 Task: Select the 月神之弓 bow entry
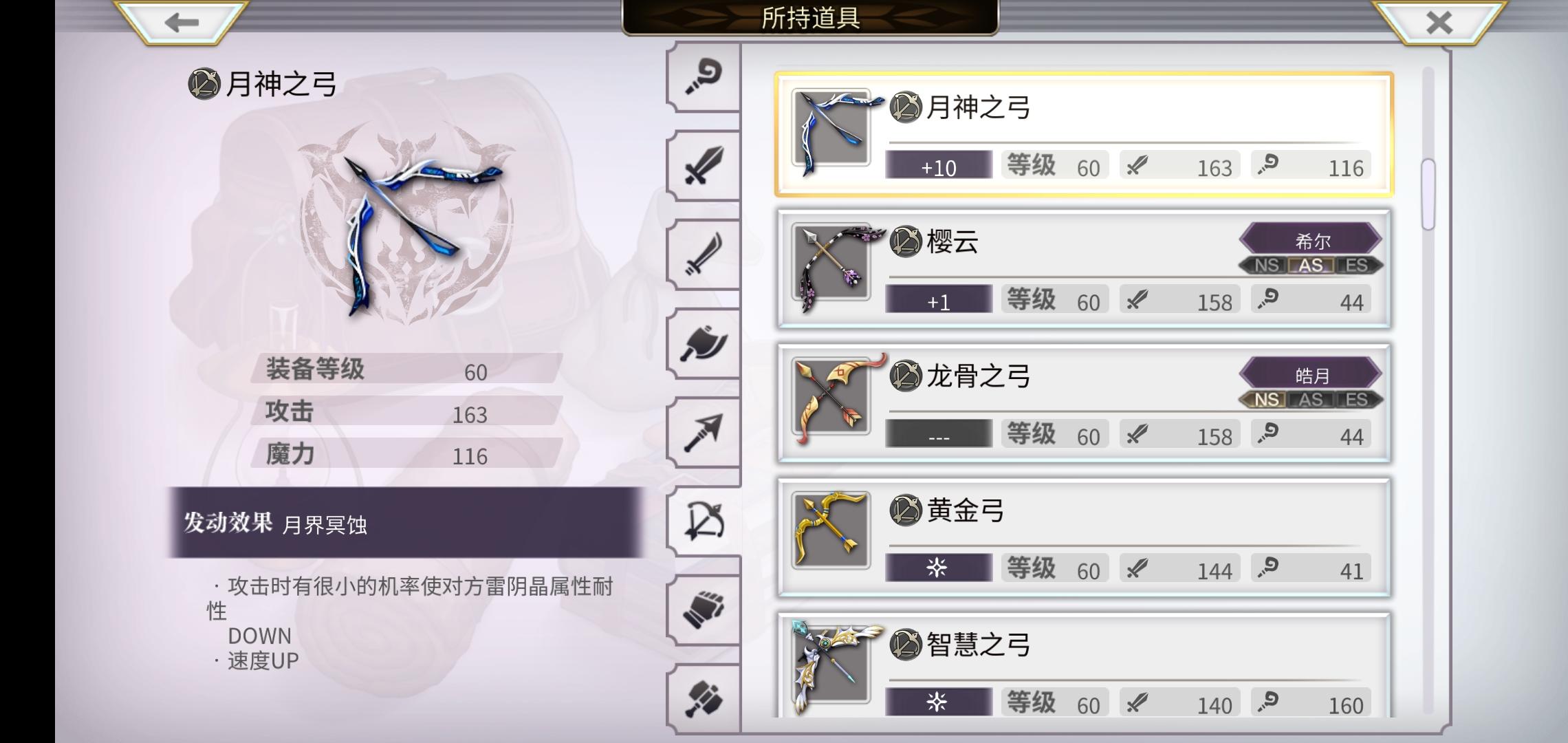tap(1084, 134)
